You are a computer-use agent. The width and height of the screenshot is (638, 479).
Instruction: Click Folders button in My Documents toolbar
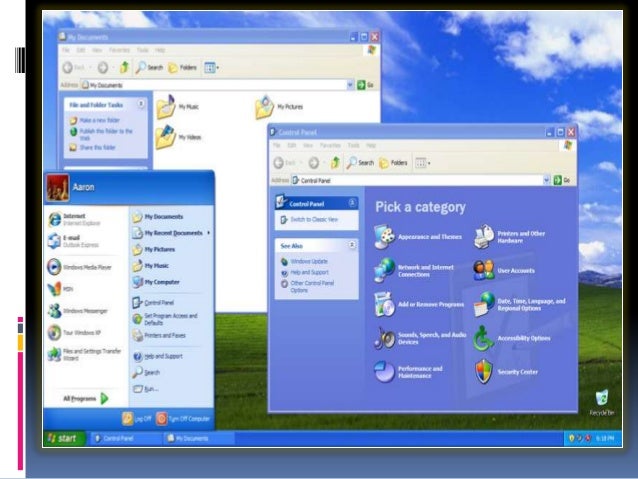[182, 68]
